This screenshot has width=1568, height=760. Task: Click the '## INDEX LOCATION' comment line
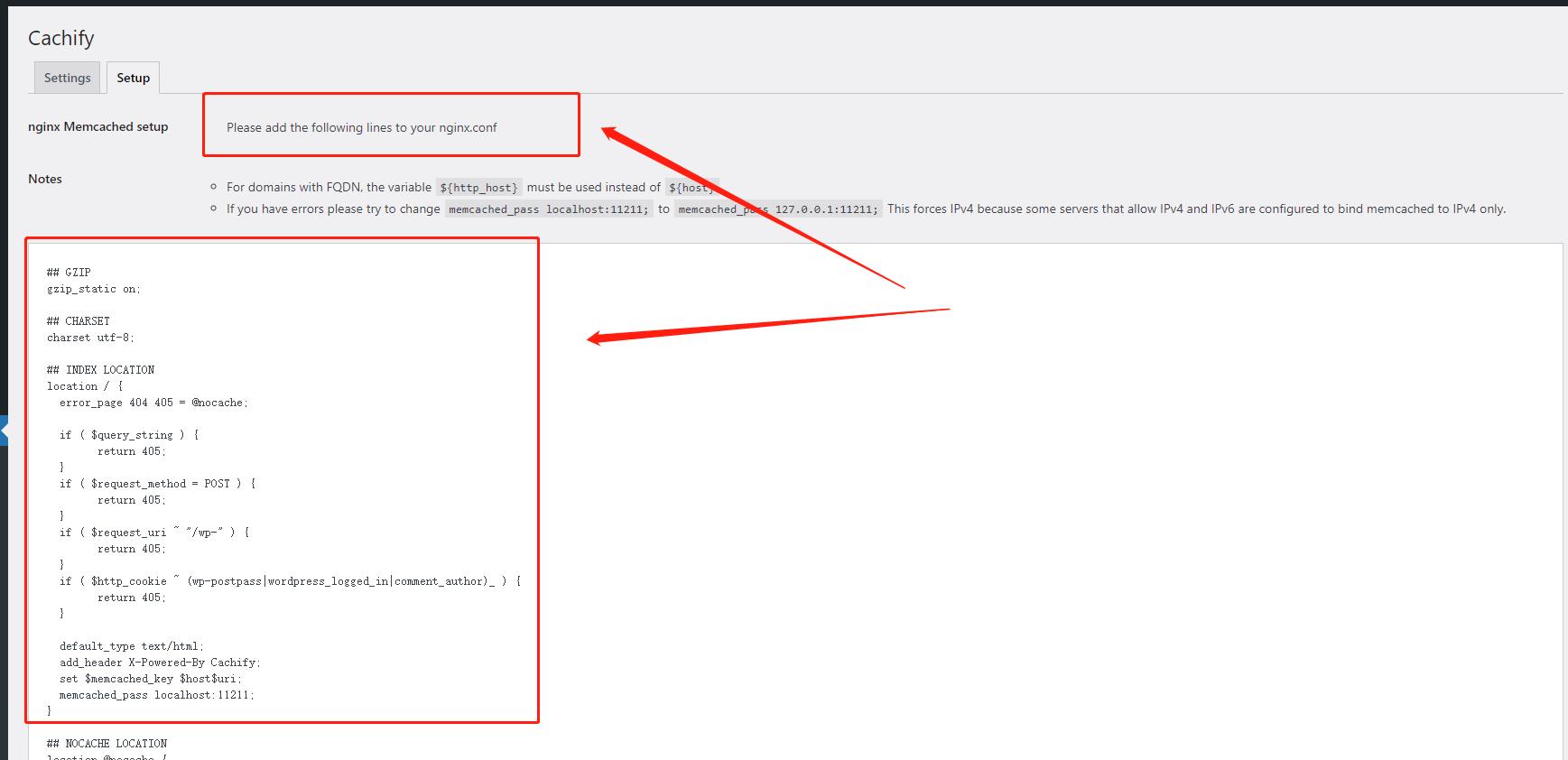point(100,370)
